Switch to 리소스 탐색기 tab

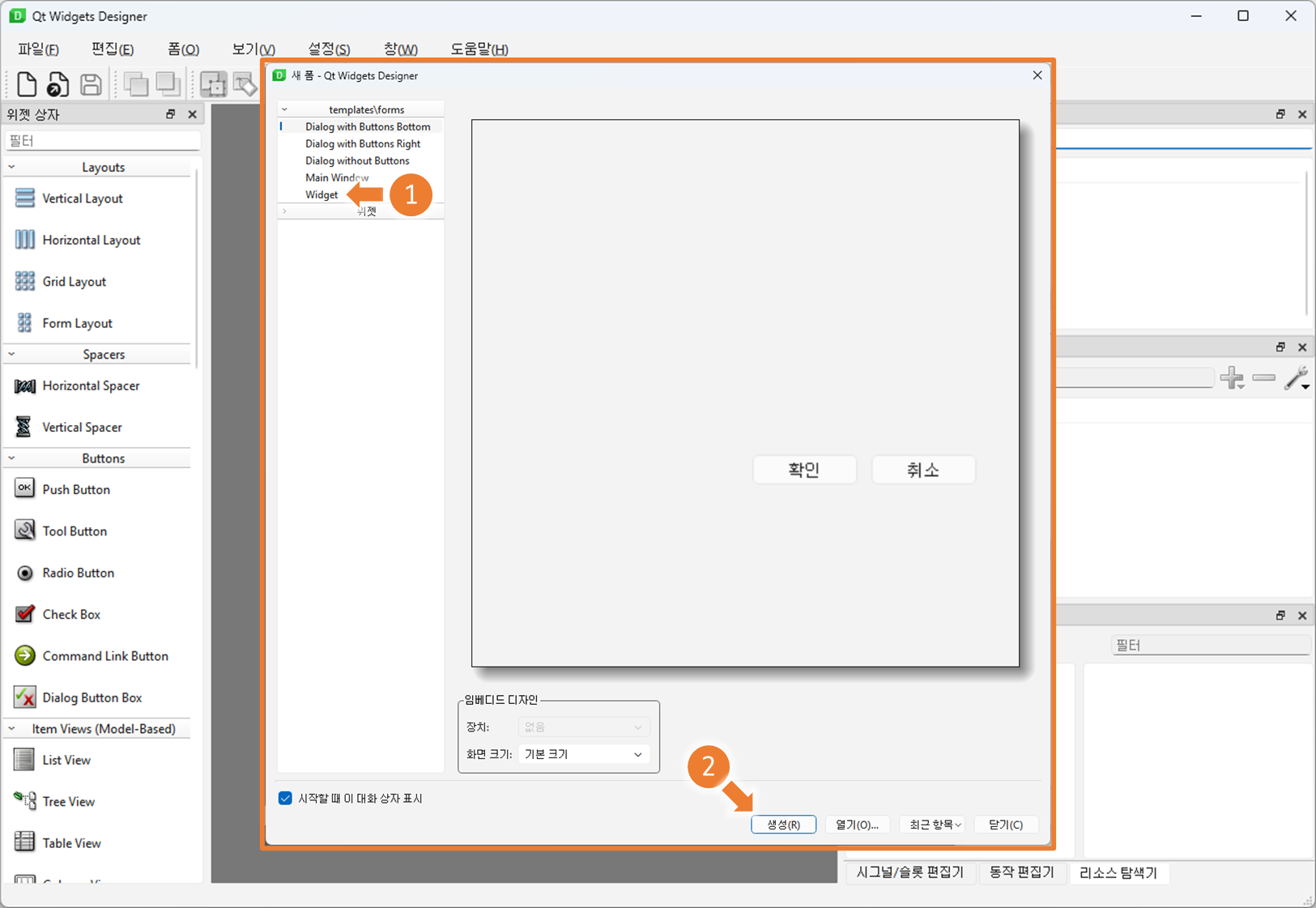tap(1118, 872)
